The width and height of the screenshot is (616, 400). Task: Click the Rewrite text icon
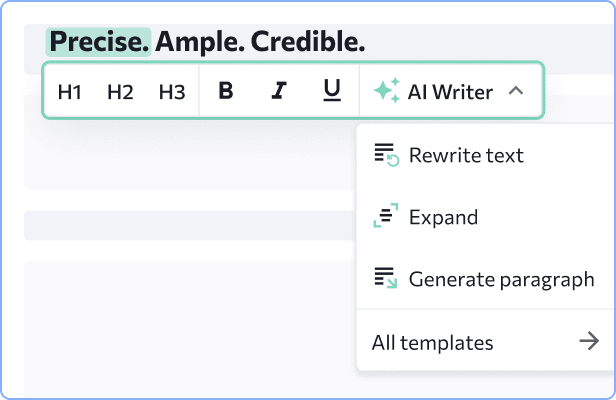(x=387, y=155)
